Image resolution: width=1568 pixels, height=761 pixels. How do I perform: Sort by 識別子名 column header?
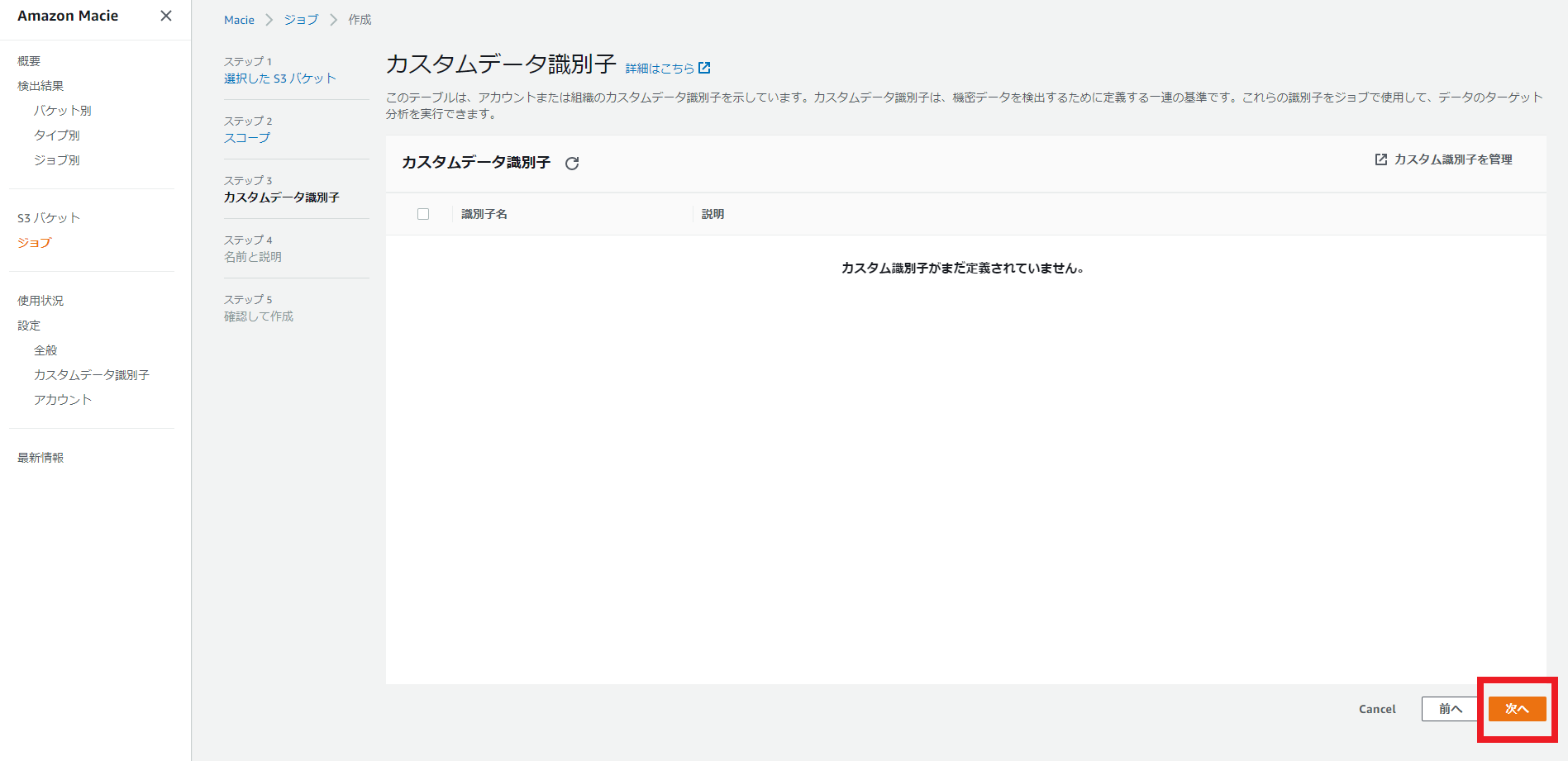484,214
